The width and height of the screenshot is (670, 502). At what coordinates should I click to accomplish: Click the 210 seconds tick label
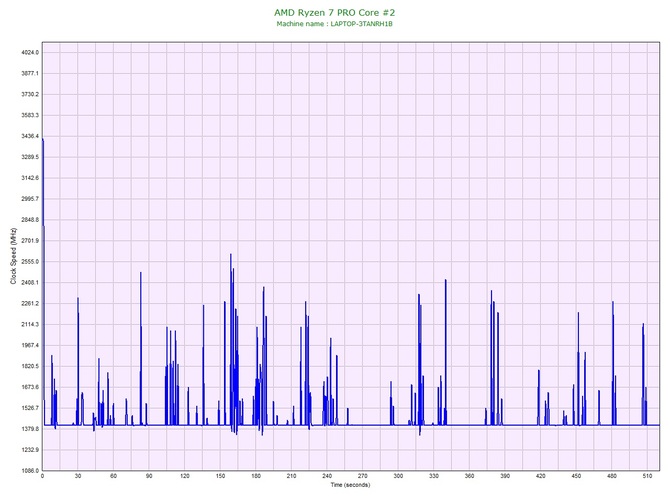pos(291,476)
